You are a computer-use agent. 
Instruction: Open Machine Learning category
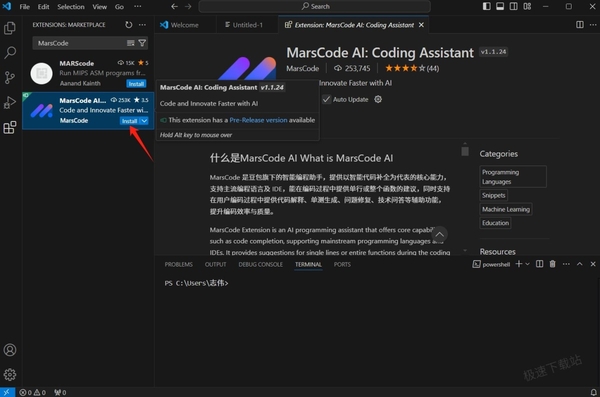coord(506,209)
